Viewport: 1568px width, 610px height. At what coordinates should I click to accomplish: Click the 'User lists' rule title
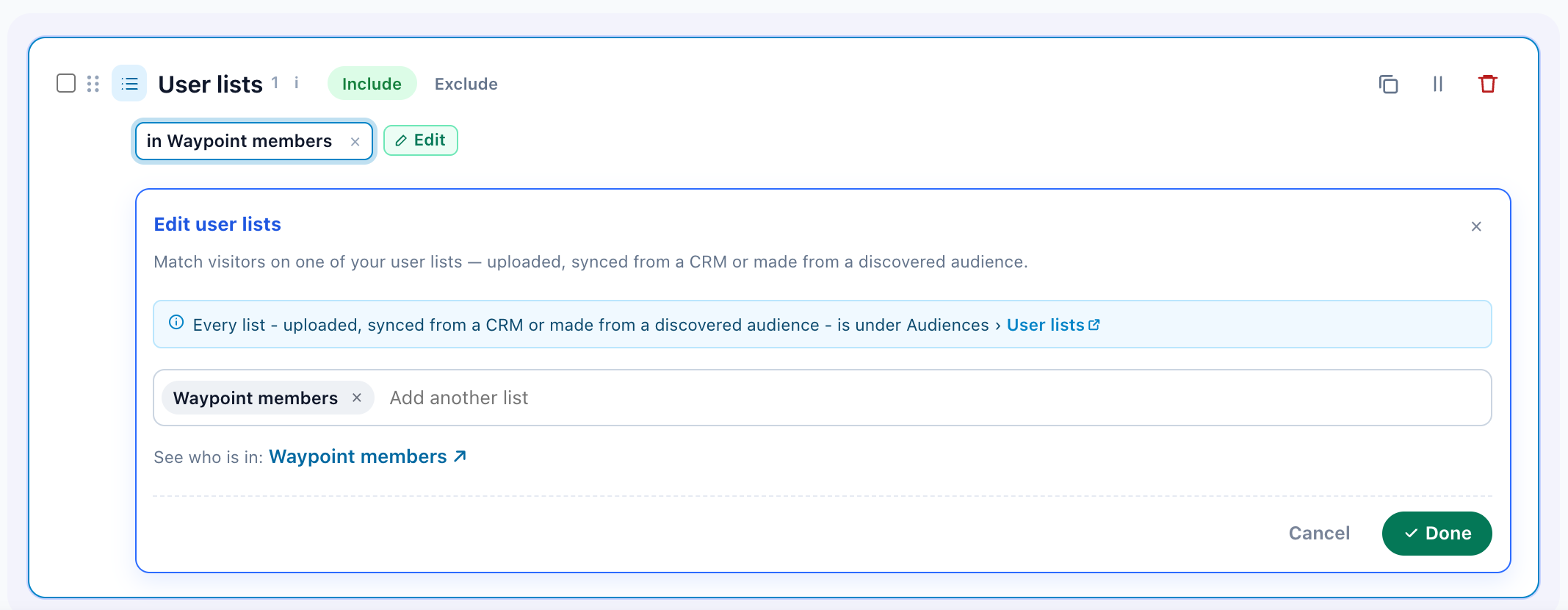click(210, 84)
